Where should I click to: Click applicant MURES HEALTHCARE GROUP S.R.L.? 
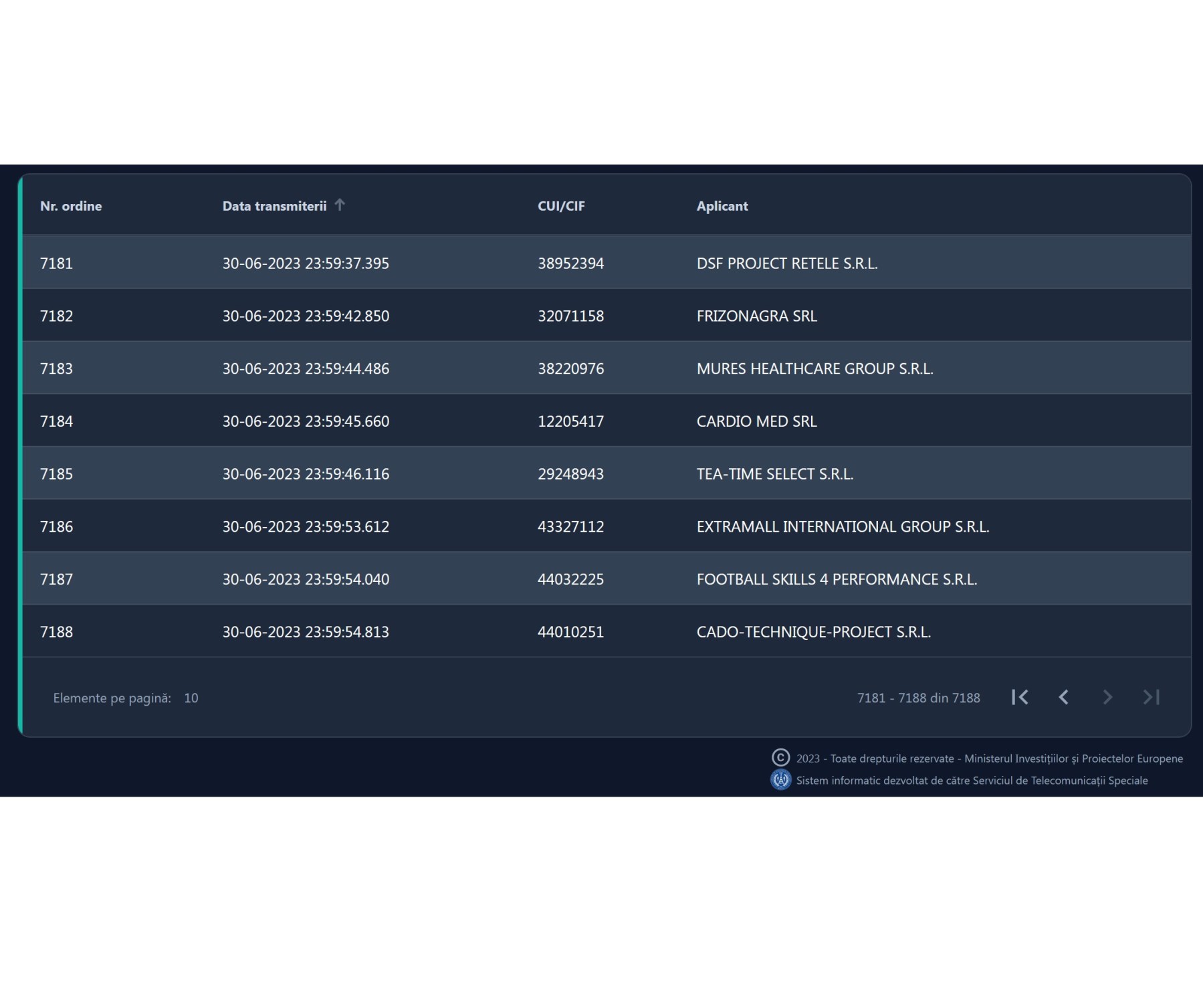[815, 369]
